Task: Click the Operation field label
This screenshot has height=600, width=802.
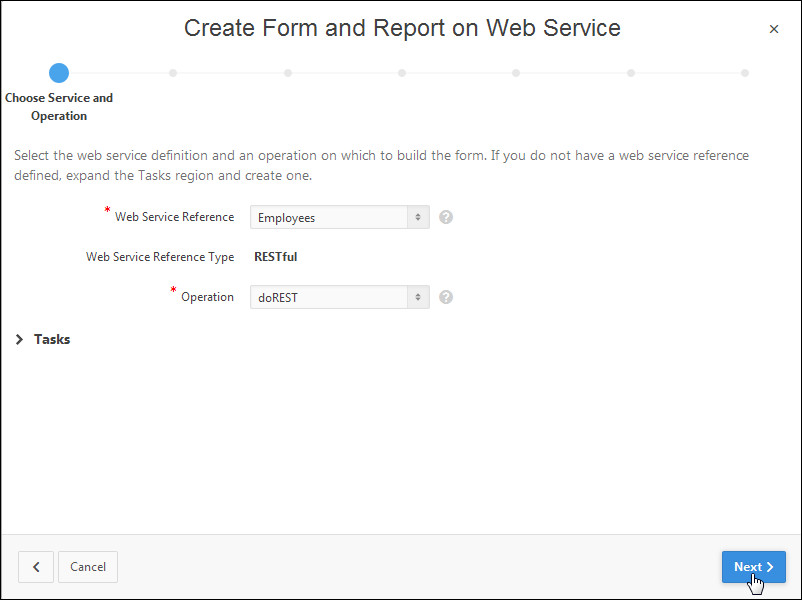Action: pos(207,297)
